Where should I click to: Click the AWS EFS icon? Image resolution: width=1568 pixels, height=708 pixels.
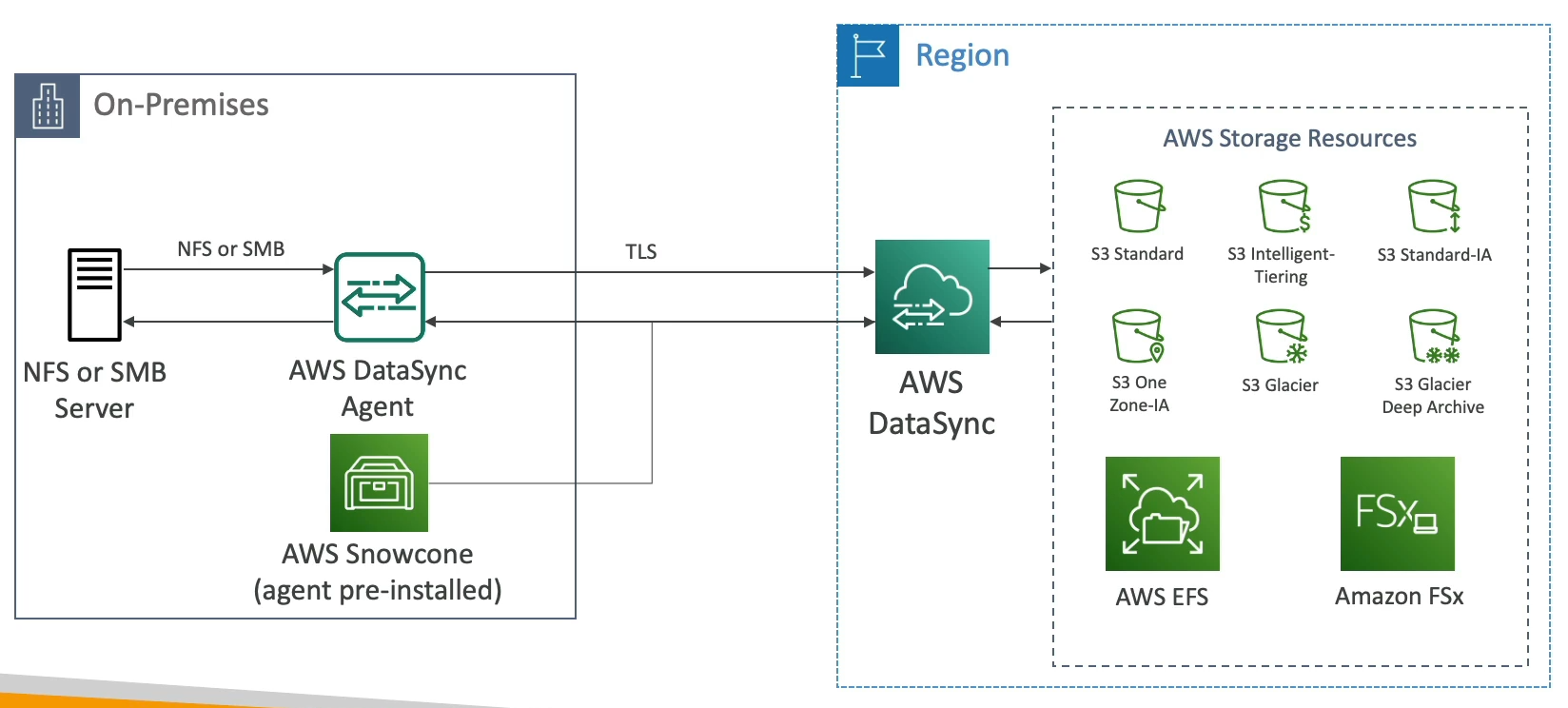tap(1162, 514)
